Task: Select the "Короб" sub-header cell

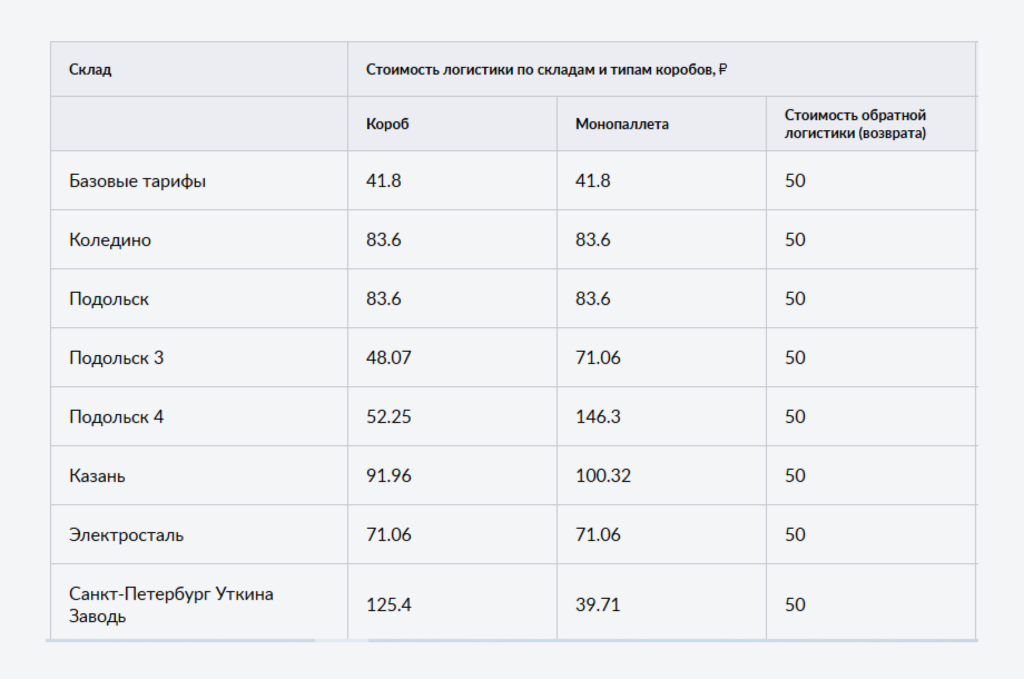Action: (388, 124)
